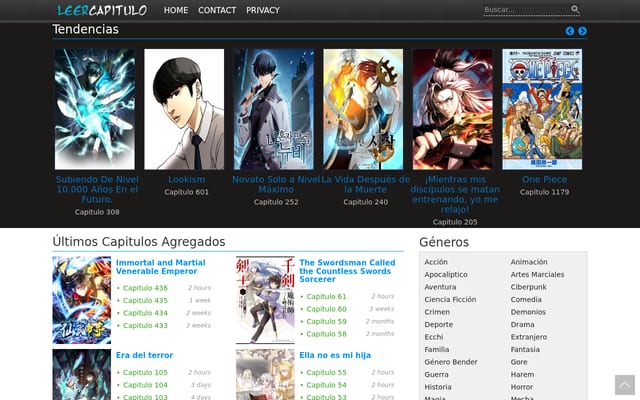Select the Familia genre
The image size is (640, 400).
(x=437, y=349)
